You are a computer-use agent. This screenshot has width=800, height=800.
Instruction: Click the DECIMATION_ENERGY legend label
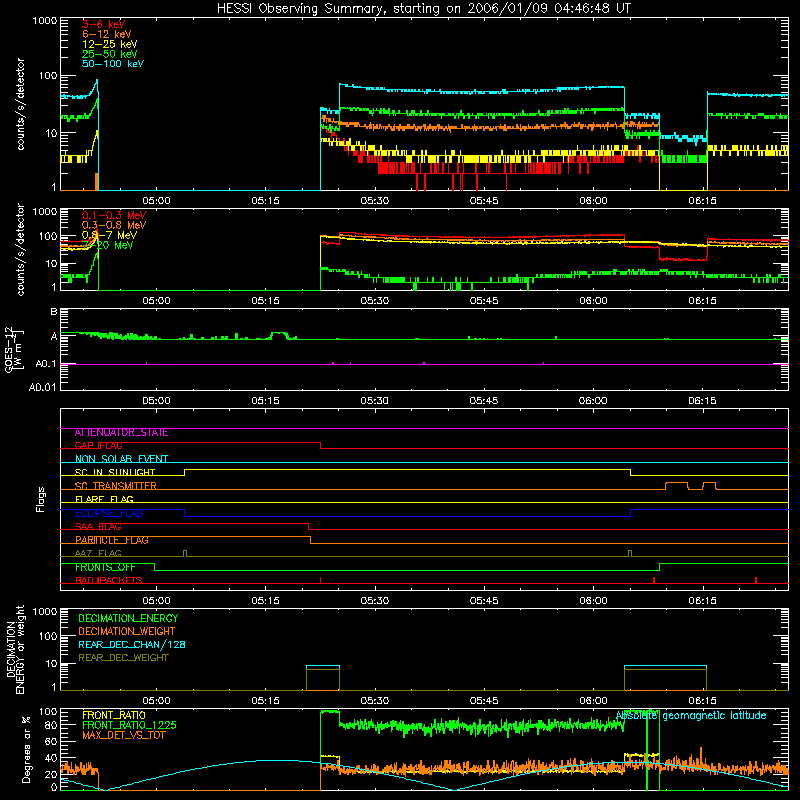(x=128, y=618)
